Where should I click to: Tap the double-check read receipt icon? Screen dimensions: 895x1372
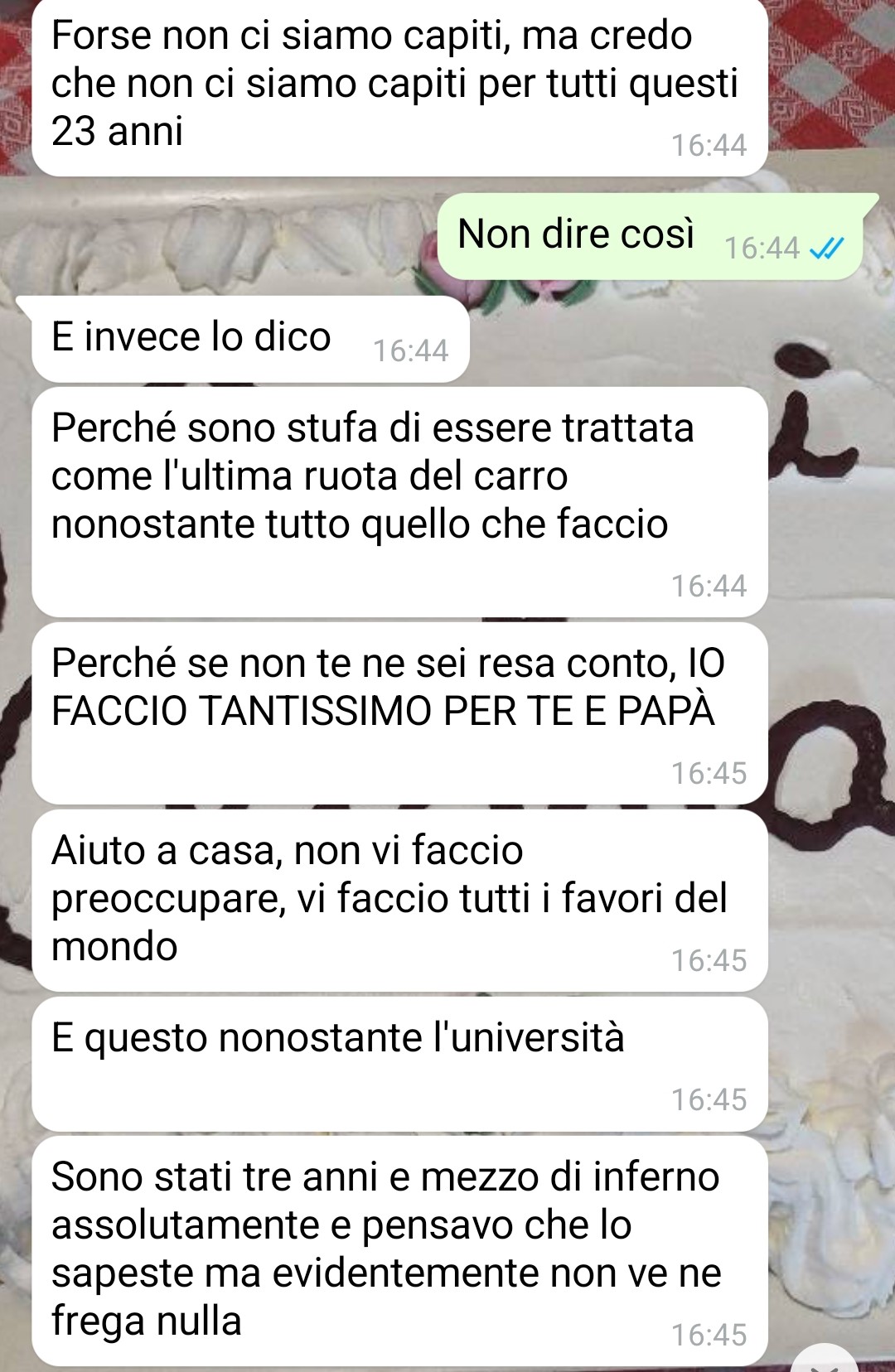[x=825, y=249]
